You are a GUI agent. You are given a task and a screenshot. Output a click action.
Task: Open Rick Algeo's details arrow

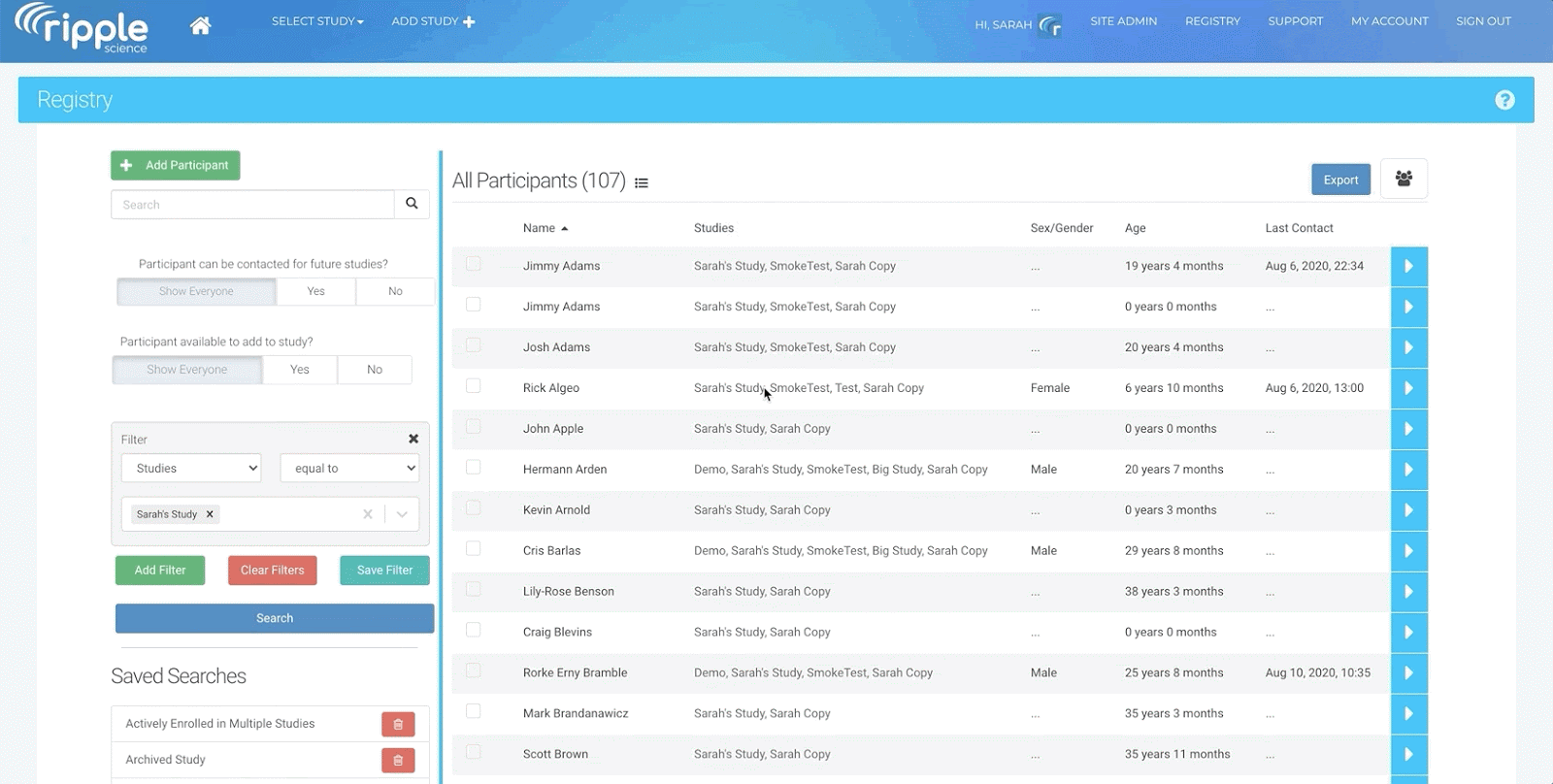tap(1408, 388)
